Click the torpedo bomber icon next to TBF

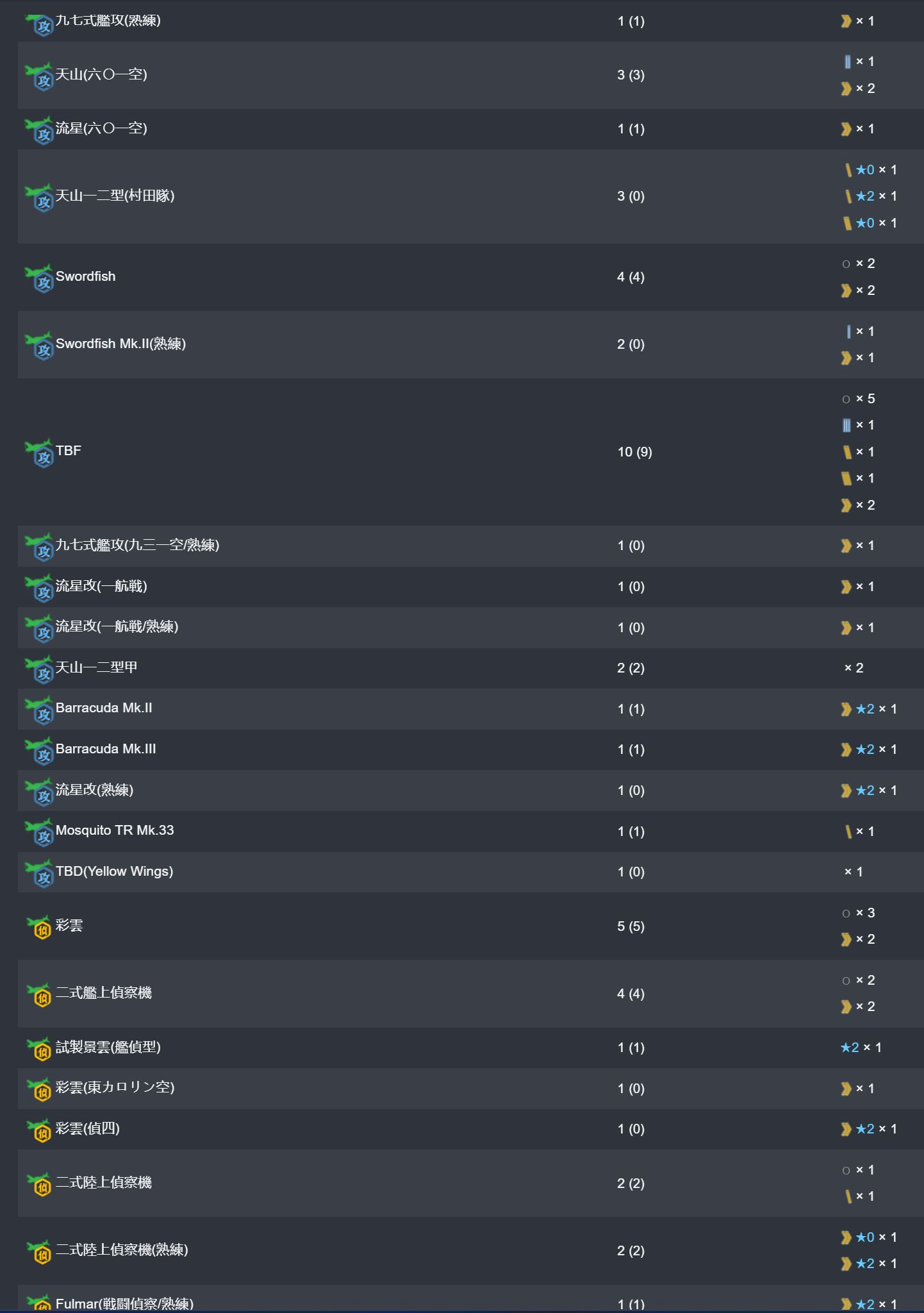[39, 453]
